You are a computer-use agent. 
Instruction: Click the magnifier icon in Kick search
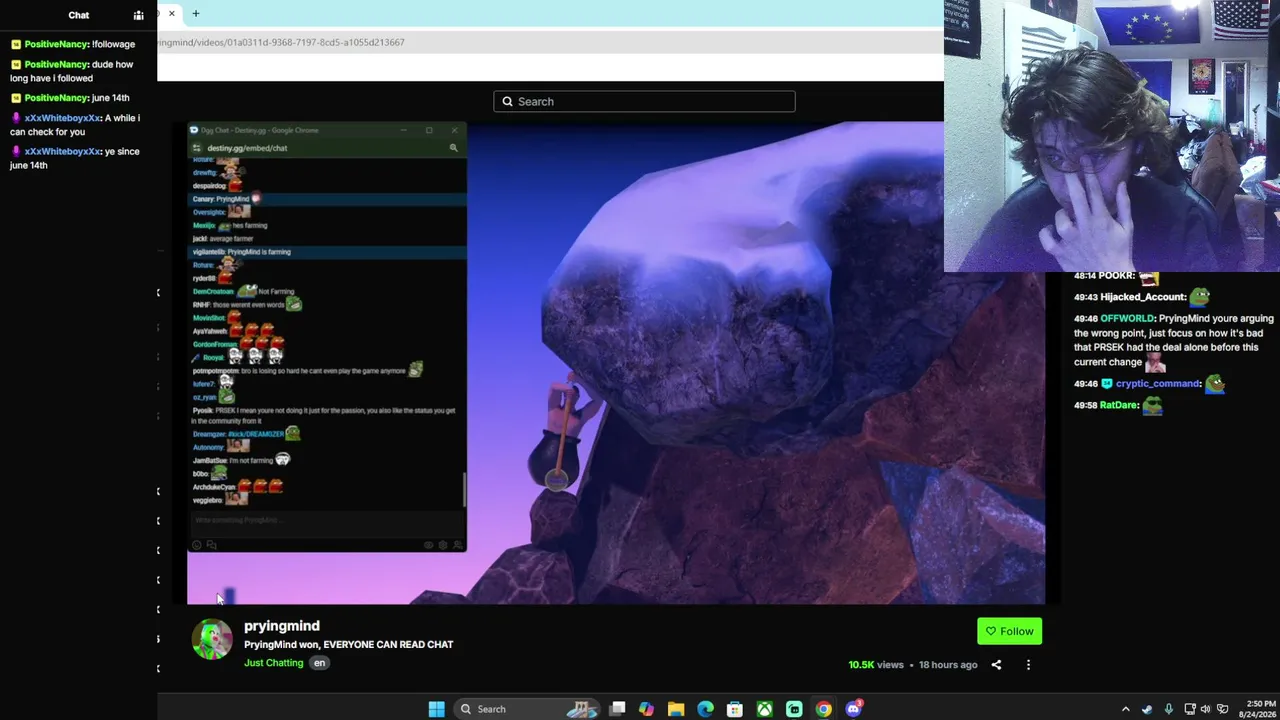point(507,101)
